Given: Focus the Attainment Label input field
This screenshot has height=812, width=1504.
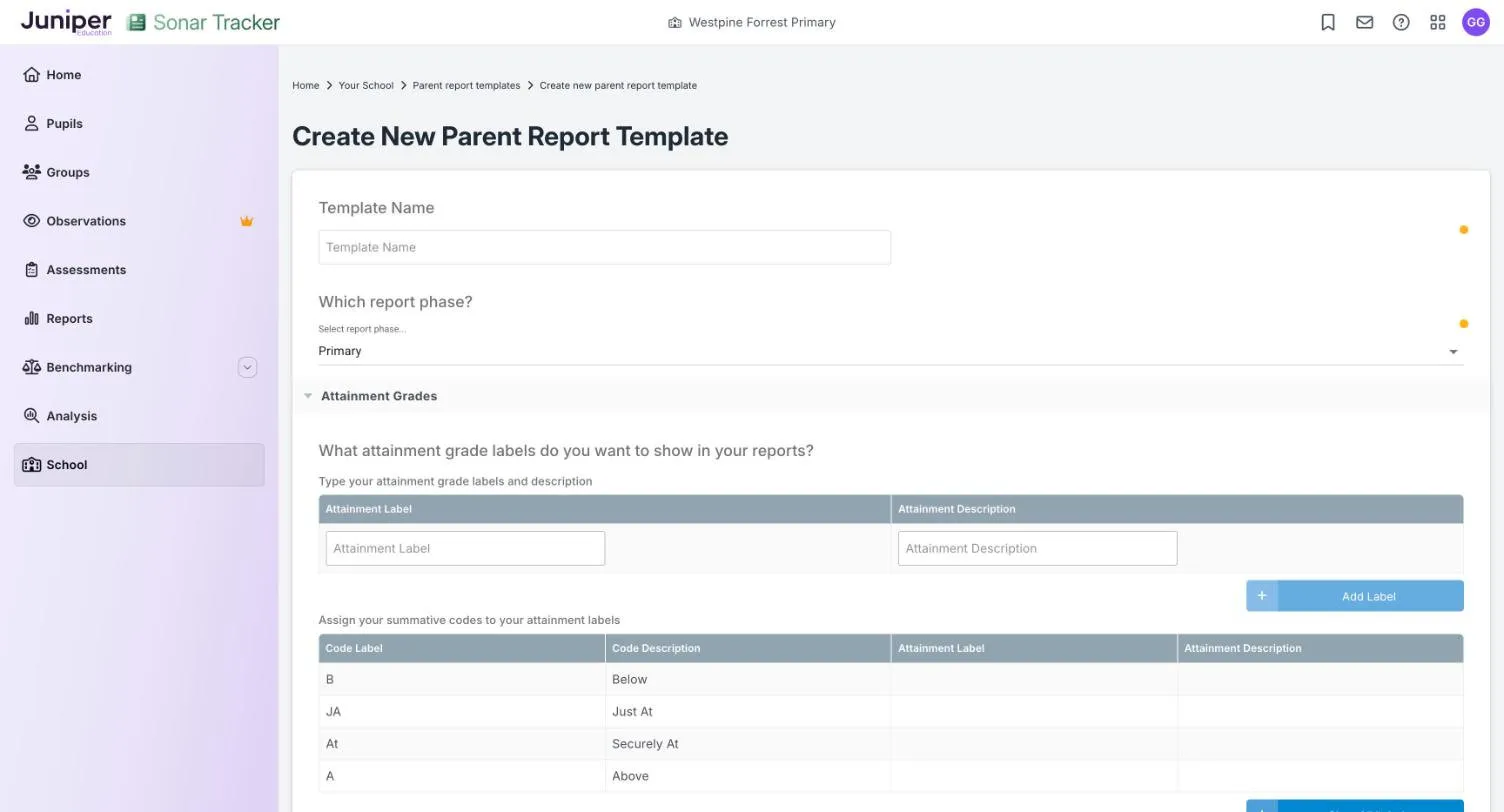Looking at the screenshot, I should [x=465, y=548].
